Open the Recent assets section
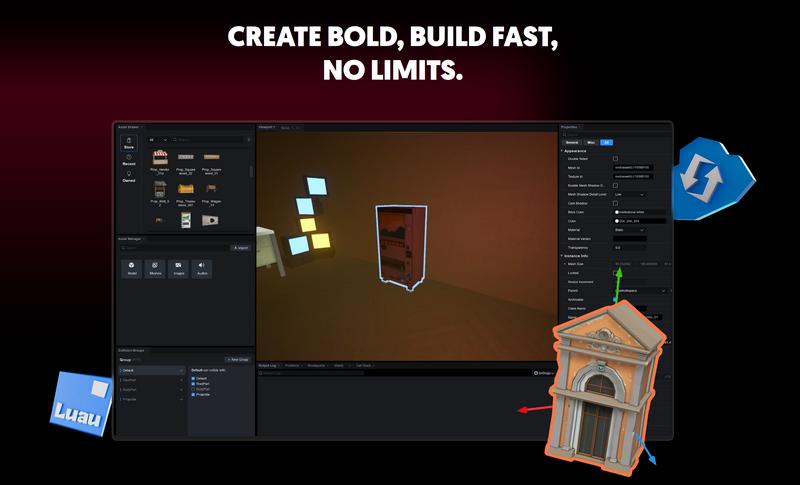Viewport: 800px width, 485px height. tap(129, 160)
